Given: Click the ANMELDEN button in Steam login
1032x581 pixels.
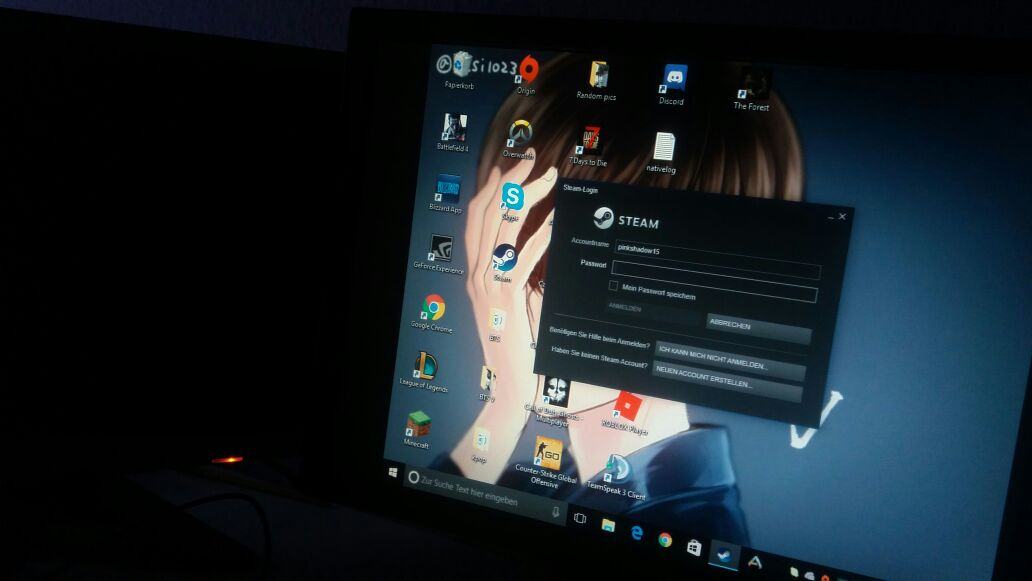Looking at the screenshot, I should coord(654,311).
